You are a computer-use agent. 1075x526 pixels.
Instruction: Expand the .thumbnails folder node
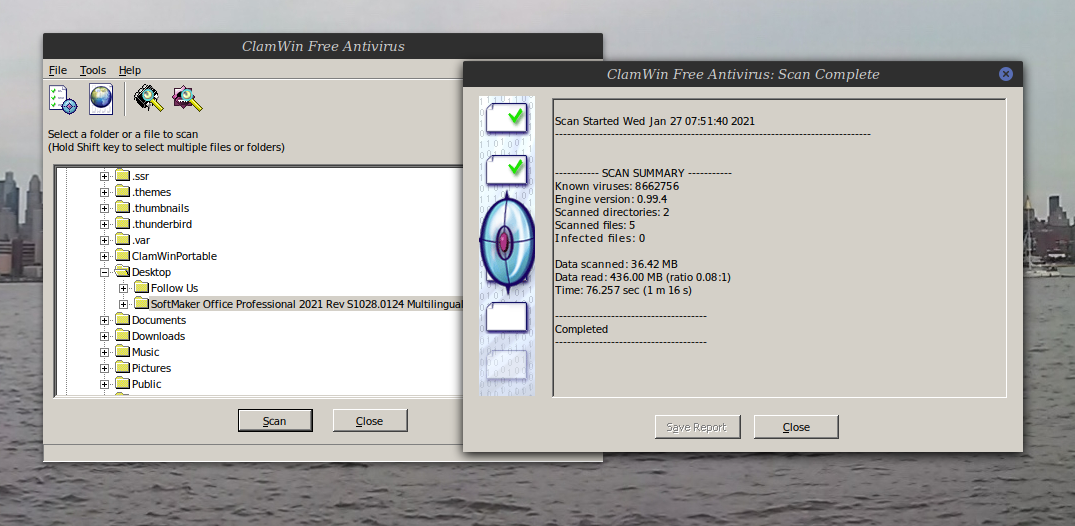coord(104,208)
